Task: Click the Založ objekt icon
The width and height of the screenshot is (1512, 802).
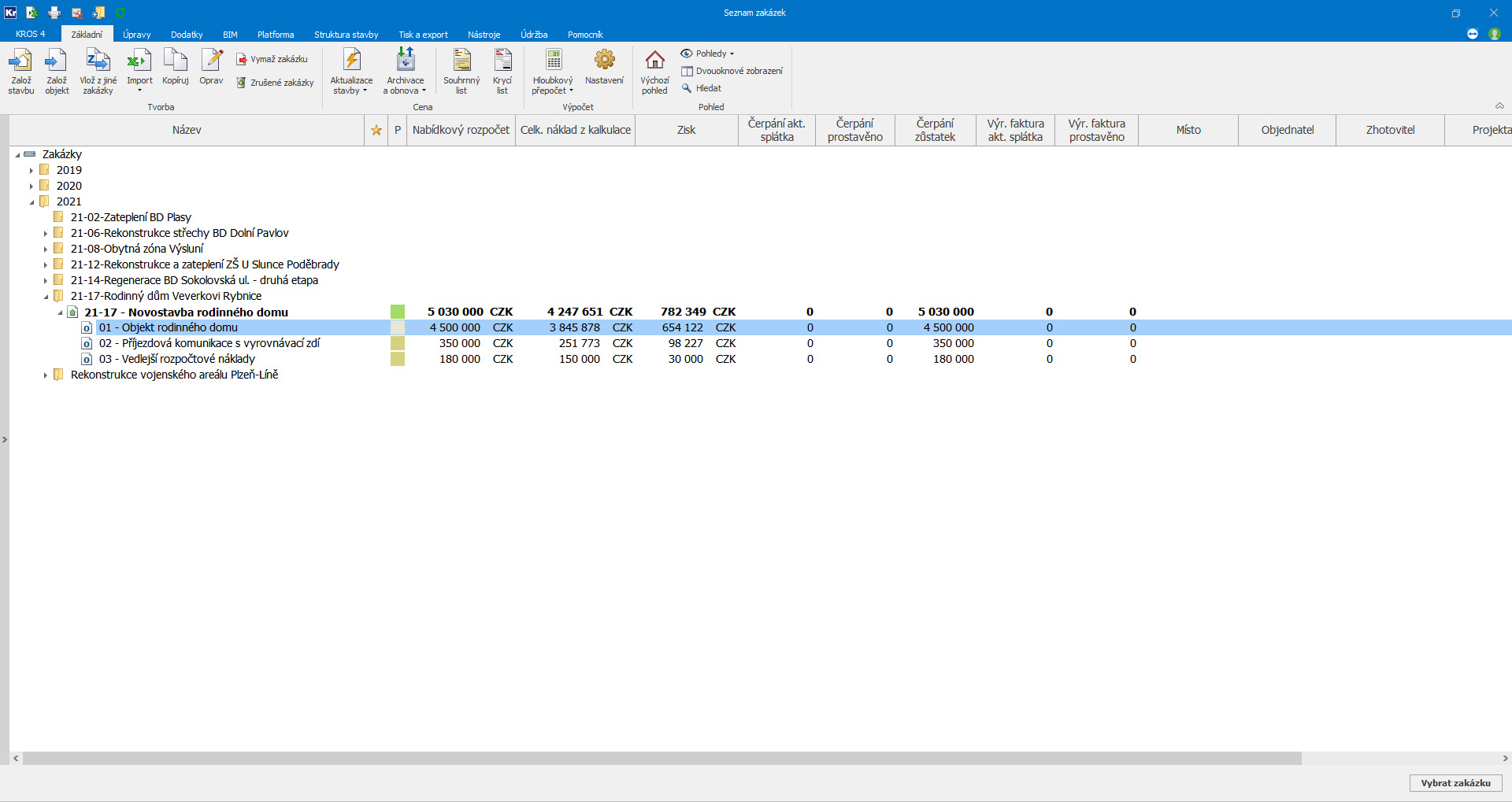Action: (x=57, y=61)
